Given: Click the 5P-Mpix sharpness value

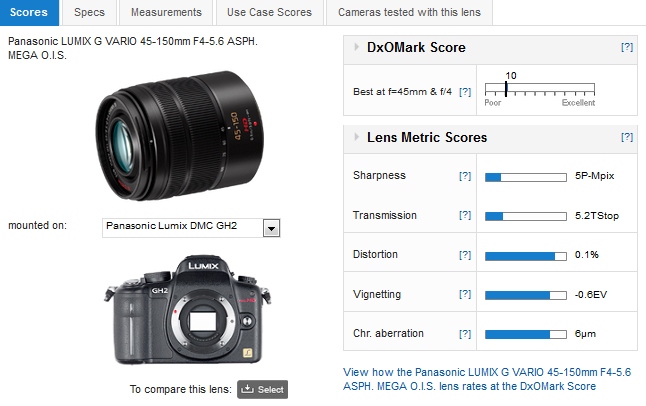Looking at the screenshot, I should pos(595,176).
